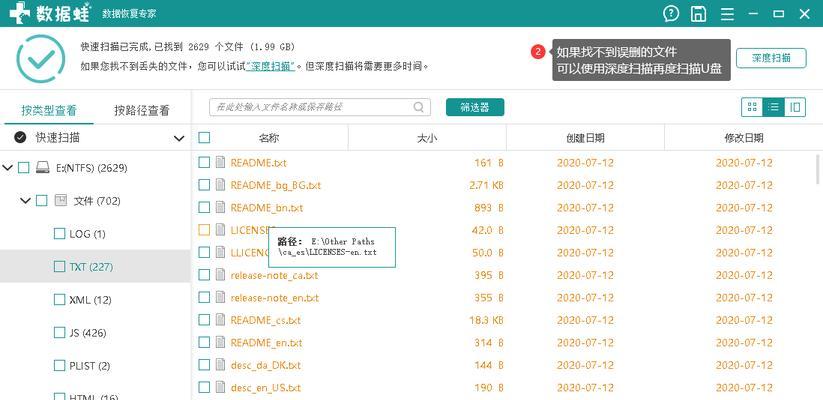Click the 18.3 KB size value
The height and width of the screenshot is (400, 823).
tap(487, 320)
